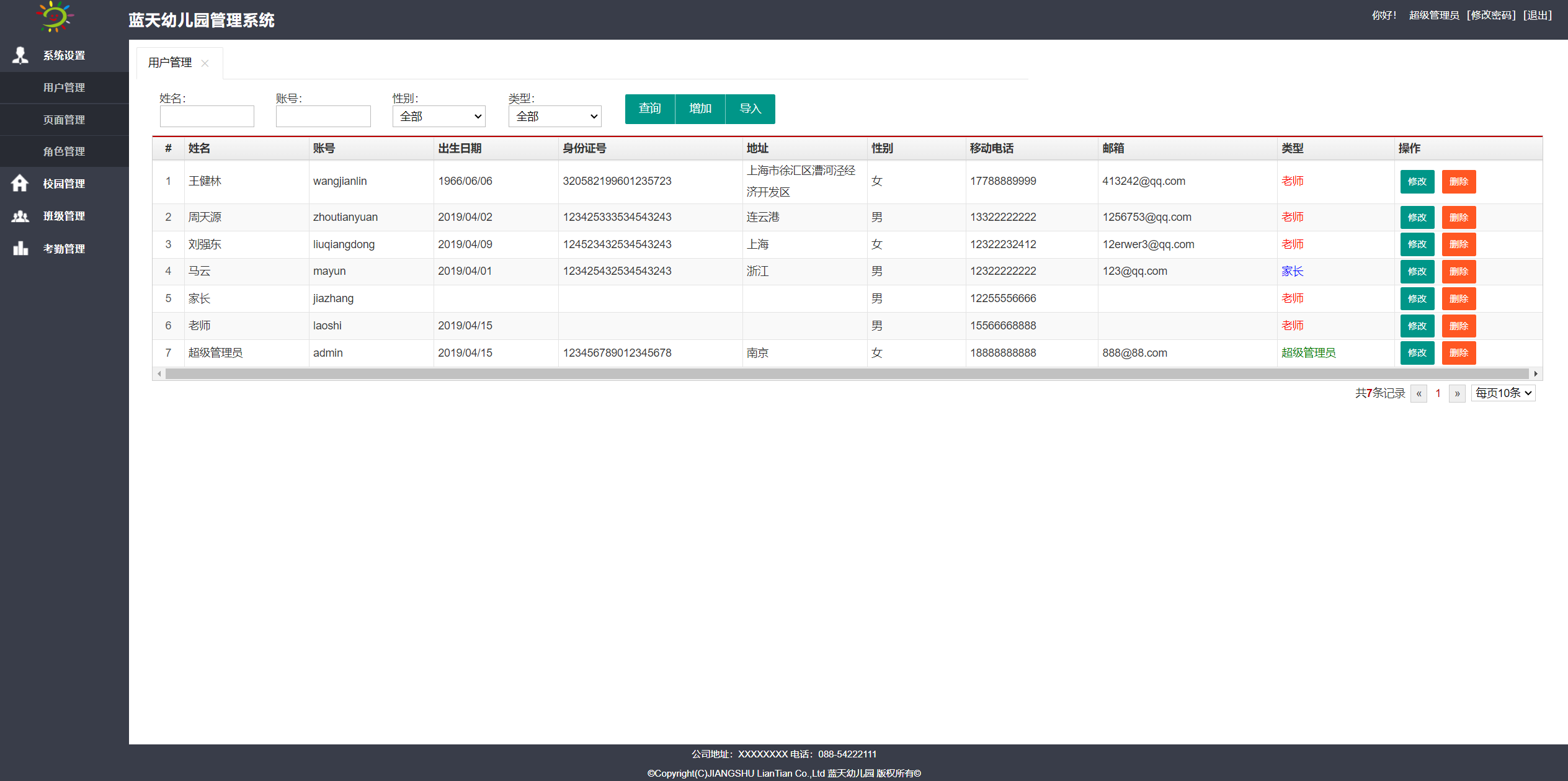Screen dimensions: 1568x781
Task: Click the 班级管理 group icon
Action: click(x=20, y=216)
